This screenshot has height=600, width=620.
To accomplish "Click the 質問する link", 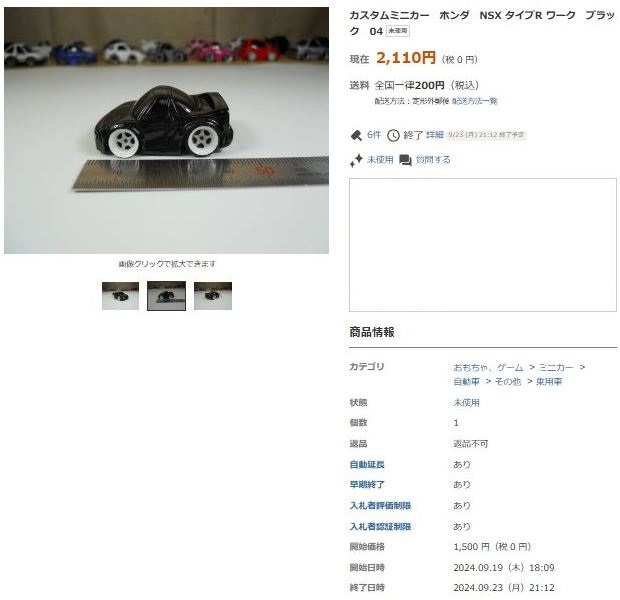I will click(x=433, y=160).
